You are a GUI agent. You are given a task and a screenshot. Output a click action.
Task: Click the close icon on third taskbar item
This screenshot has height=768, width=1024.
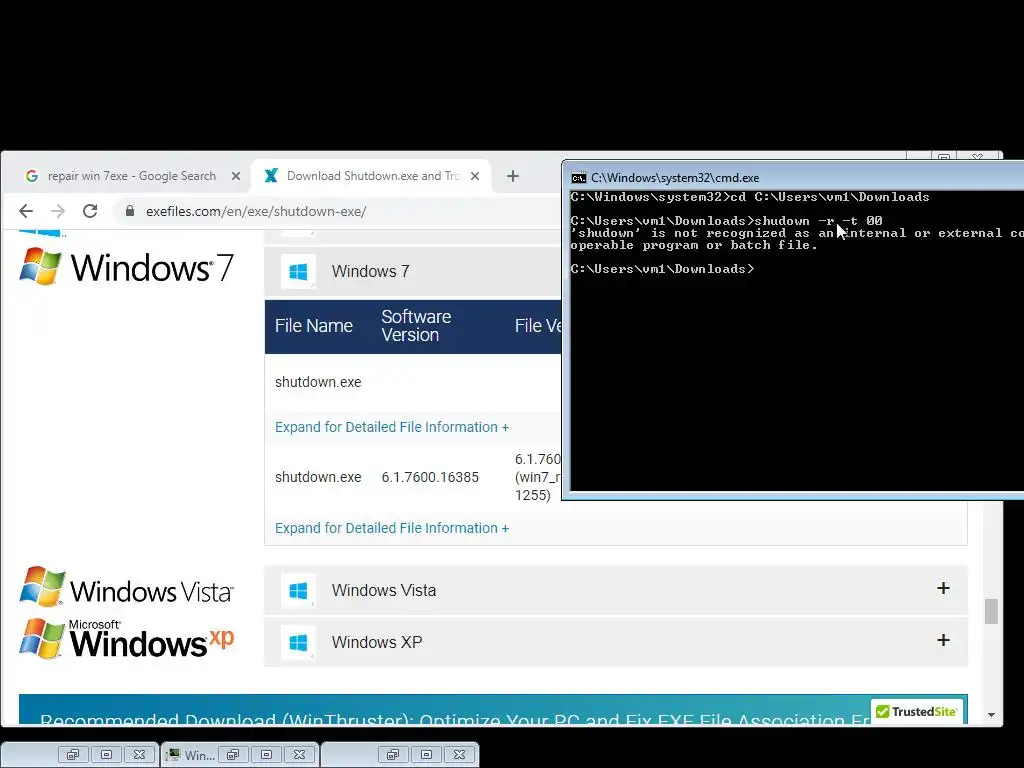pos(459,754)
